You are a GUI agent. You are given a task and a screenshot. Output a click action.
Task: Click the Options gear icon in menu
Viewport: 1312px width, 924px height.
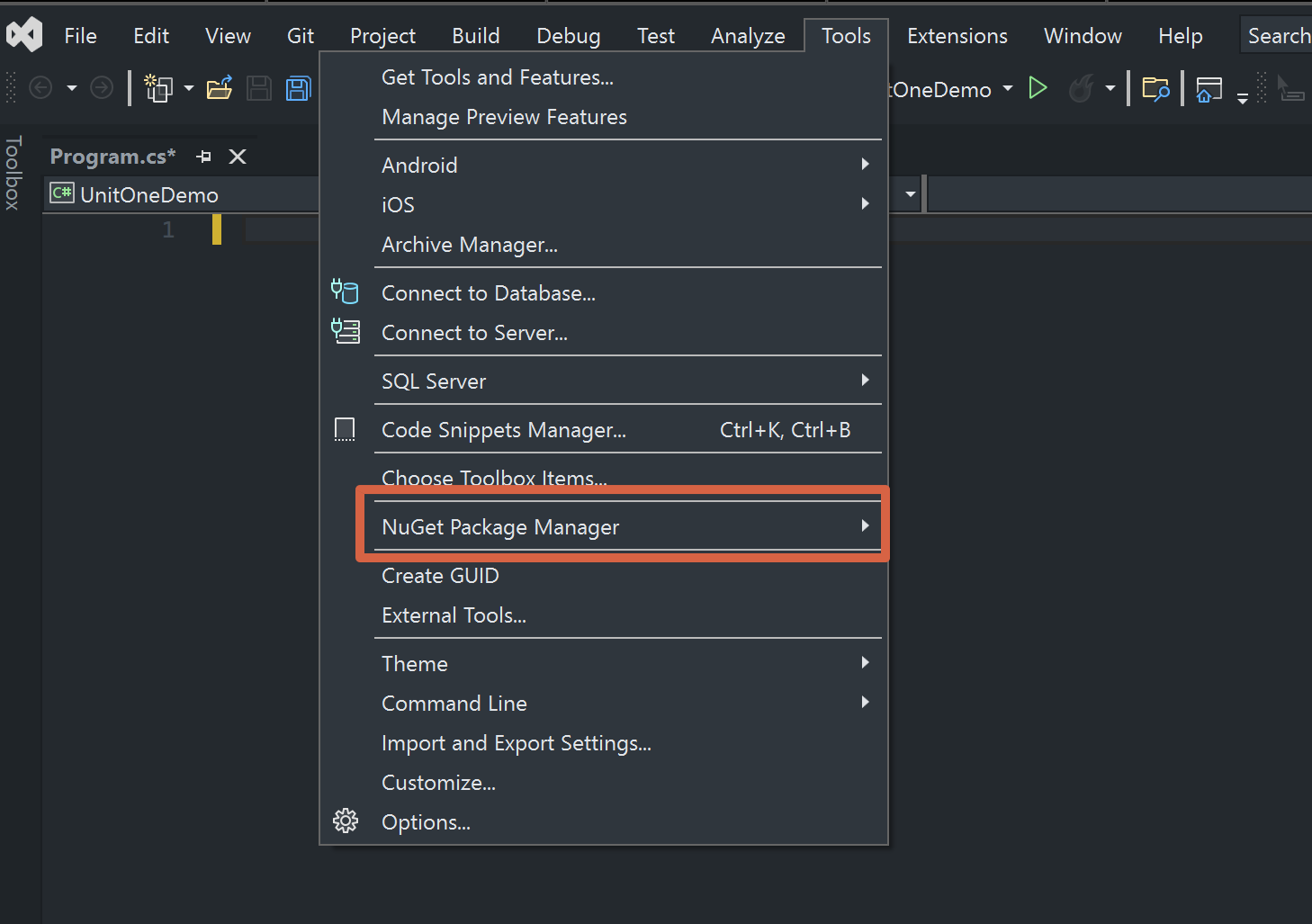346,821
